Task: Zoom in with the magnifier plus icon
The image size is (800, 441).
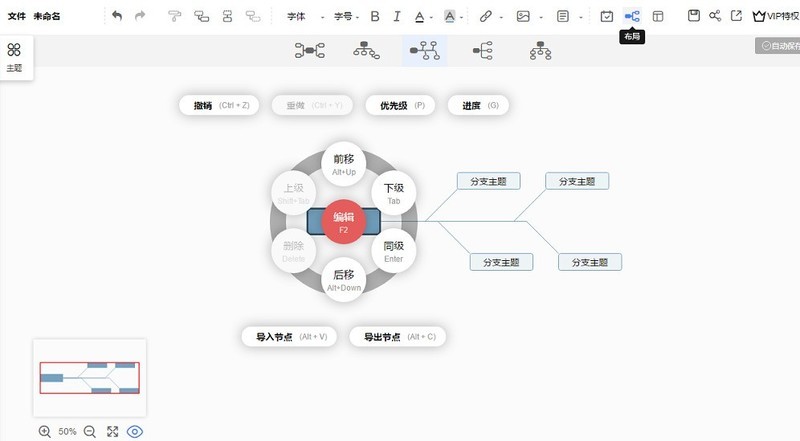Action: [45, 432]
